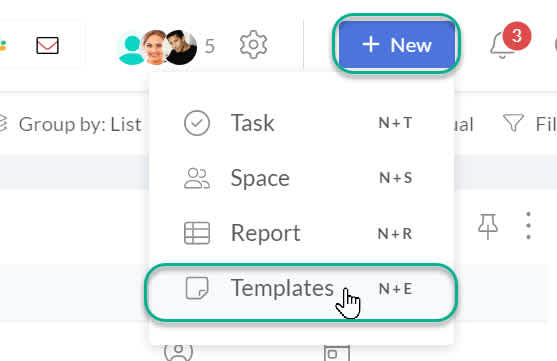Click the member count number 5
557x361 pixels.
[x=210, y=47]
